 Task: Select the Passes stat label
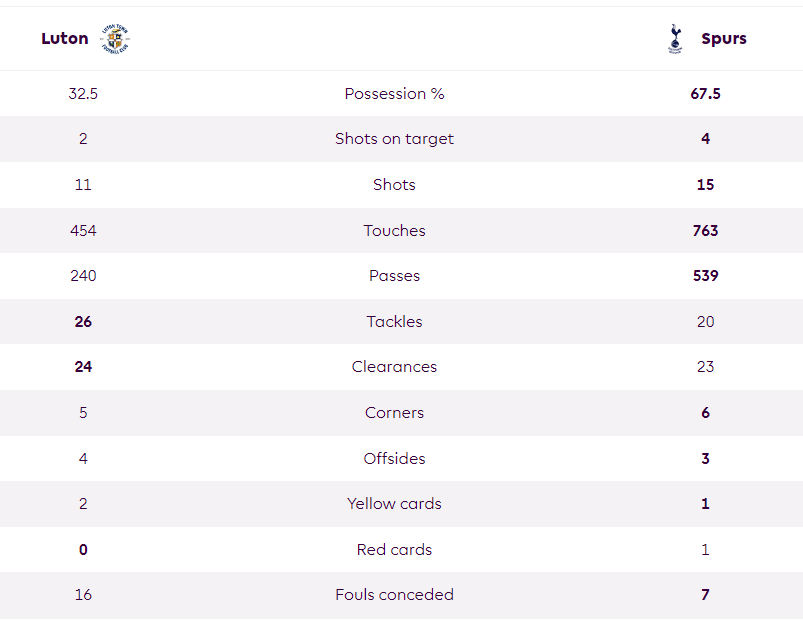click(394, 276)
